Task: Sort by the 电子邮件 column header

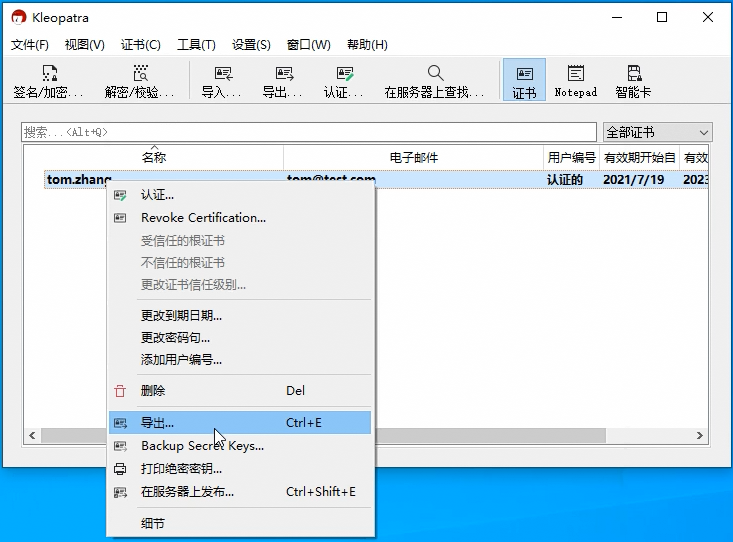Action: coord(413,158)
